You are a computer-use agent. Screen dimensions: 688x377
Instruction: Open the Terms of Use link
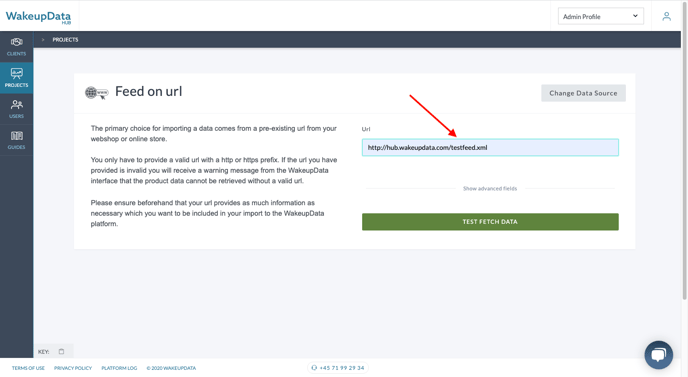click(x=28, y=368)
